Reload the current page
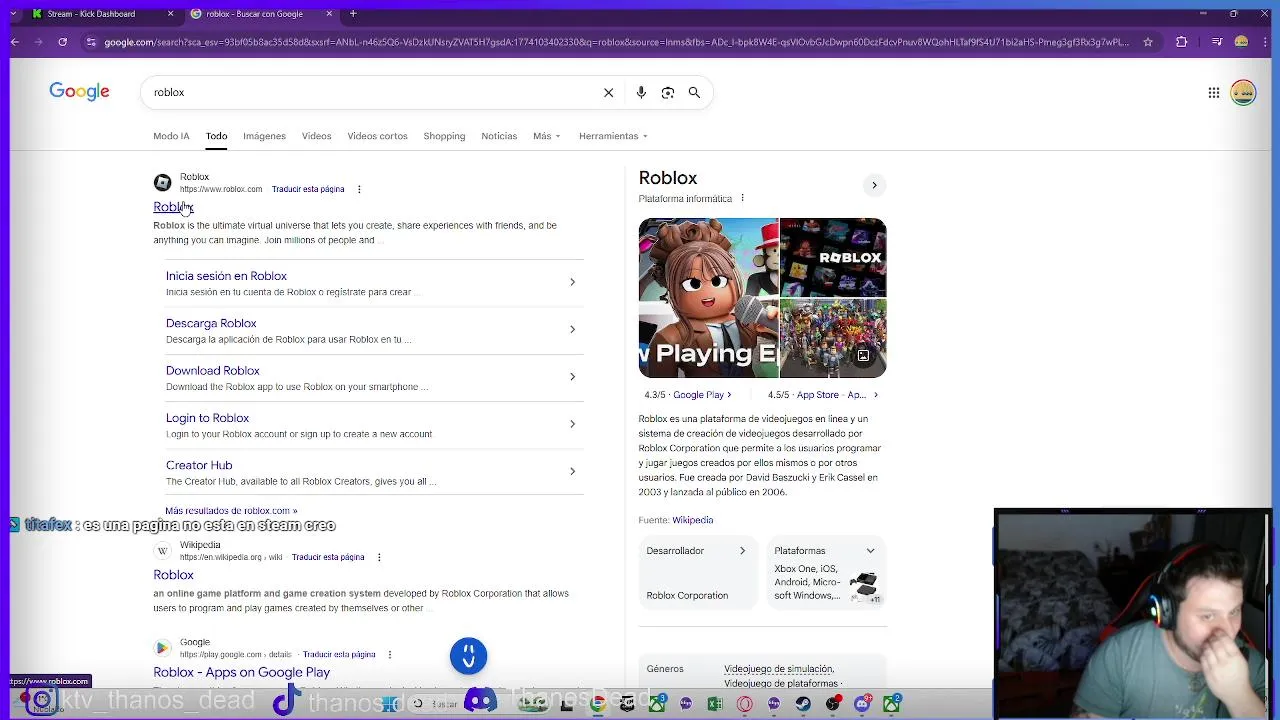The width and height of the screenshot is (1280, 720). point(62,42)
